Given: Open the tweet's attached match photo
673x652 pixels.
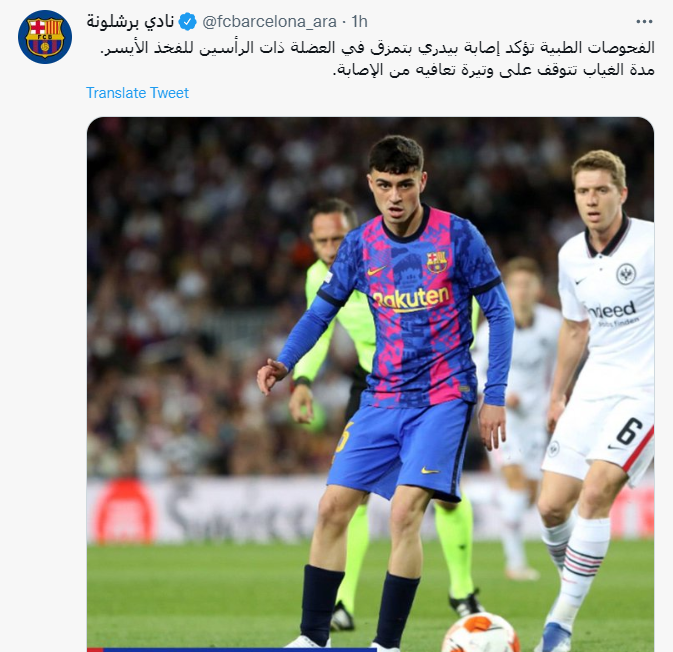Looking at the screenshot, I should click(370, 384).
